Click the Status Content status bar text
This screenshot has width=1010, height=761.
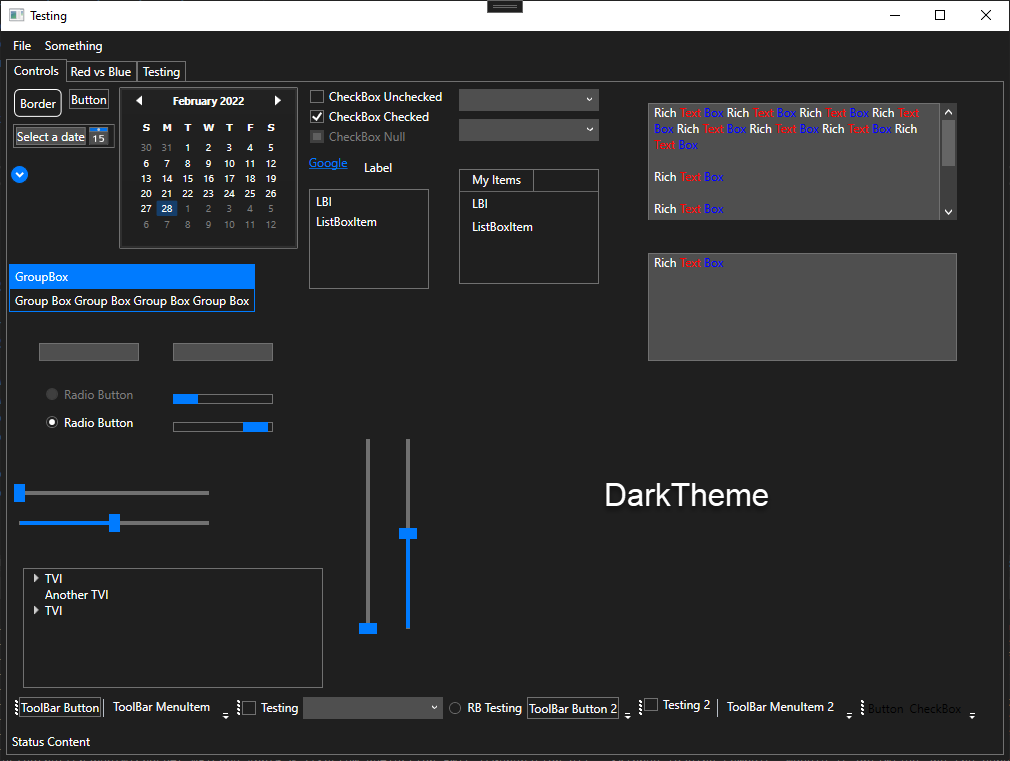pos(51,742)
